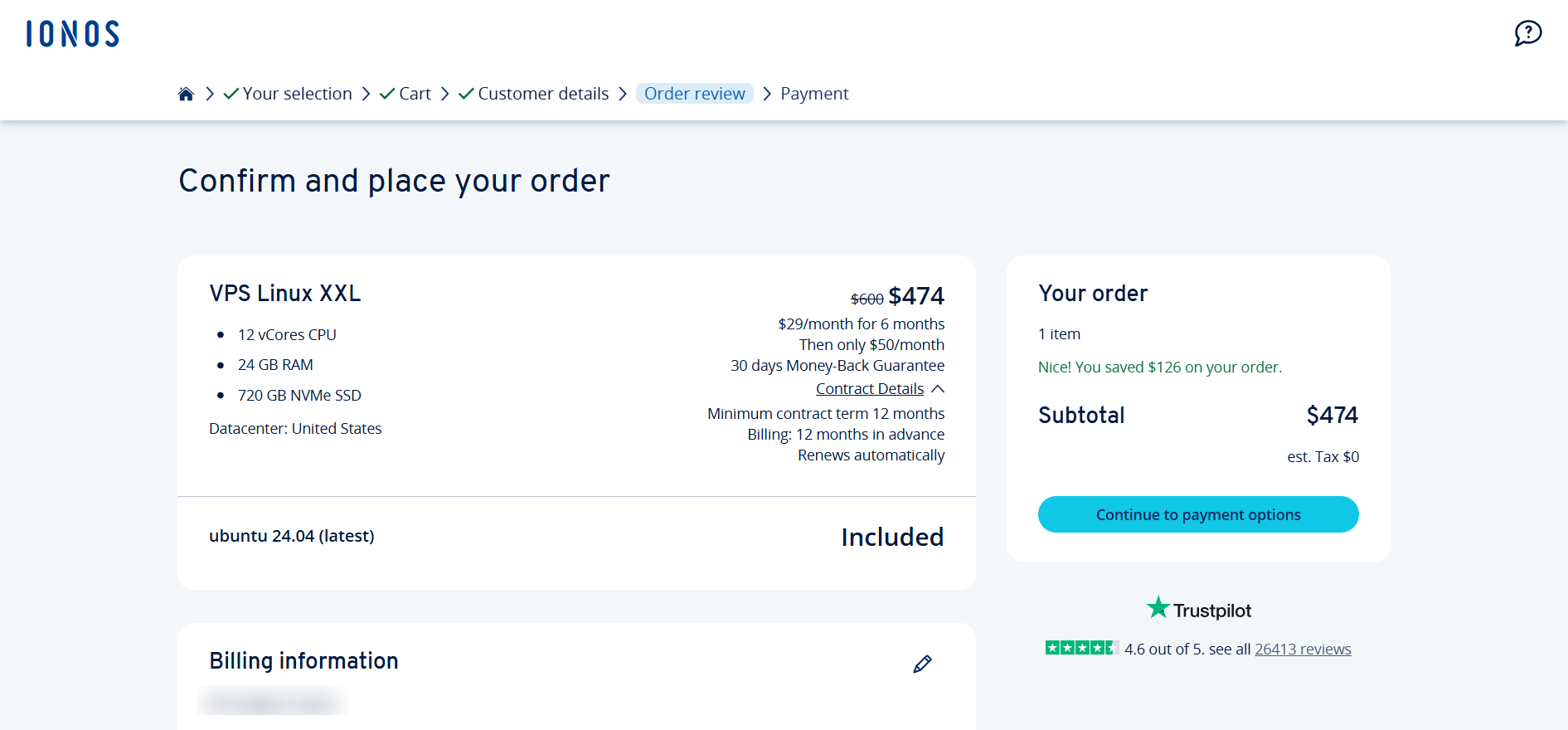Click the Subtotal label in Your order
Screen dimensions: 1568x730
coord(1081,415)
